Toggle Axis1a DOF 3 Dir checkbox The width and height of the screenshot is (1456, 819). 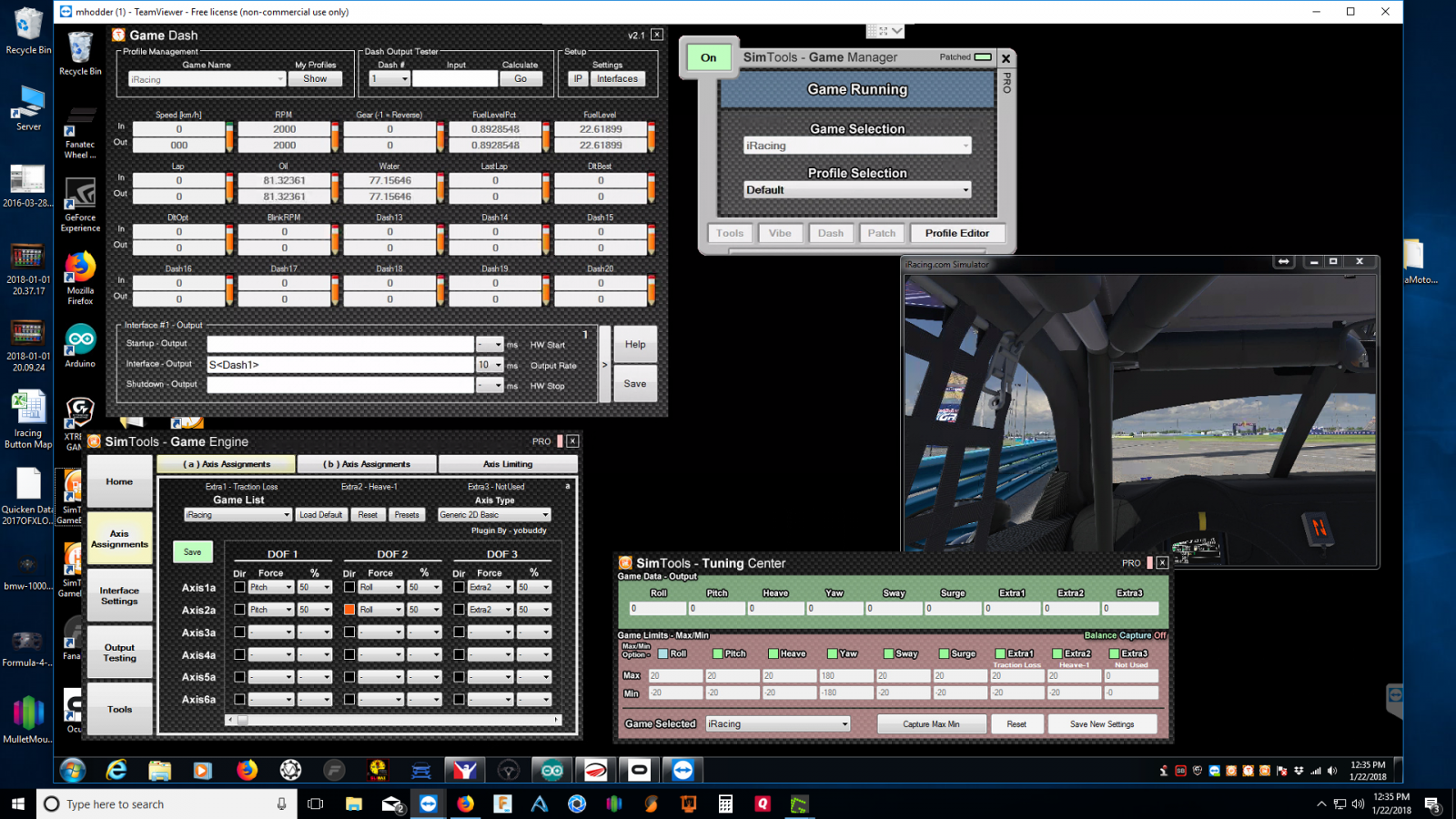[x=459, y=587]
